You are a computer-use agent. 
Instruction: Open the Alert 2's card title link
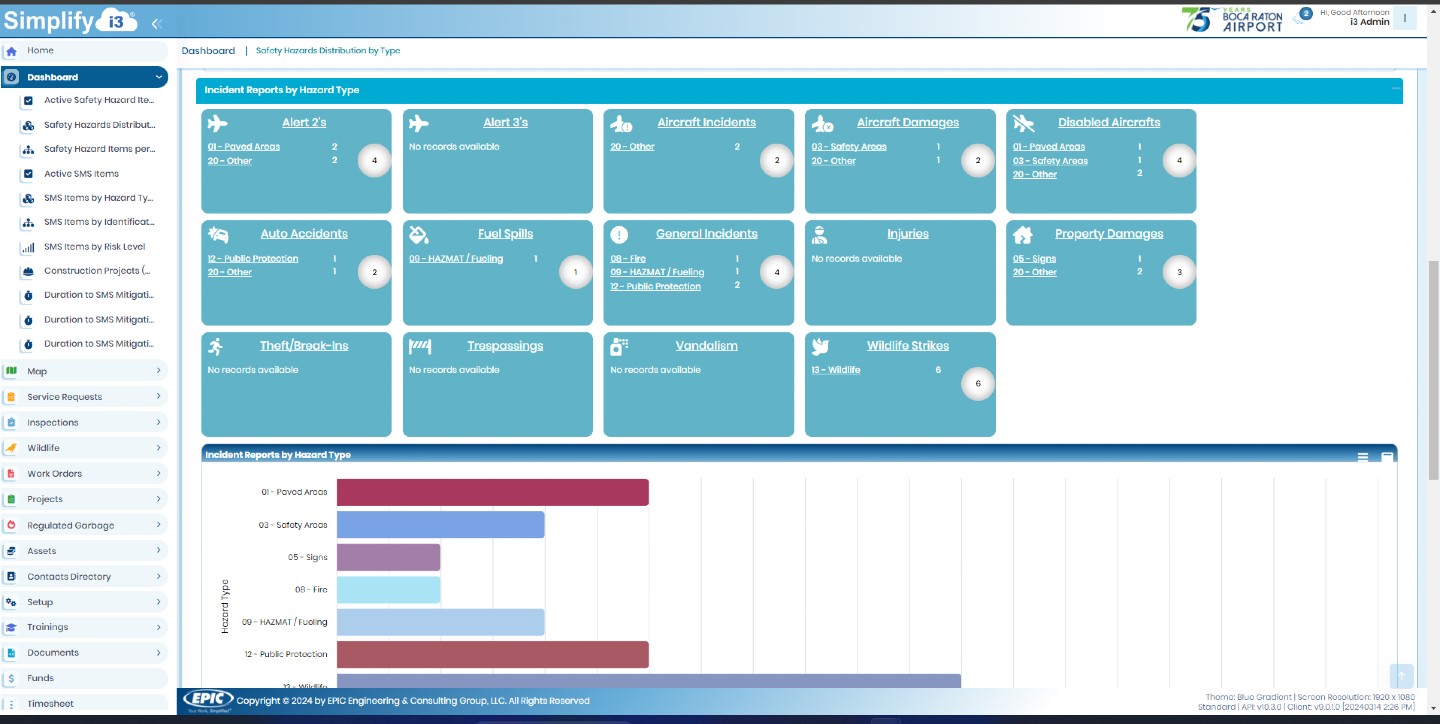coord(304,123)
